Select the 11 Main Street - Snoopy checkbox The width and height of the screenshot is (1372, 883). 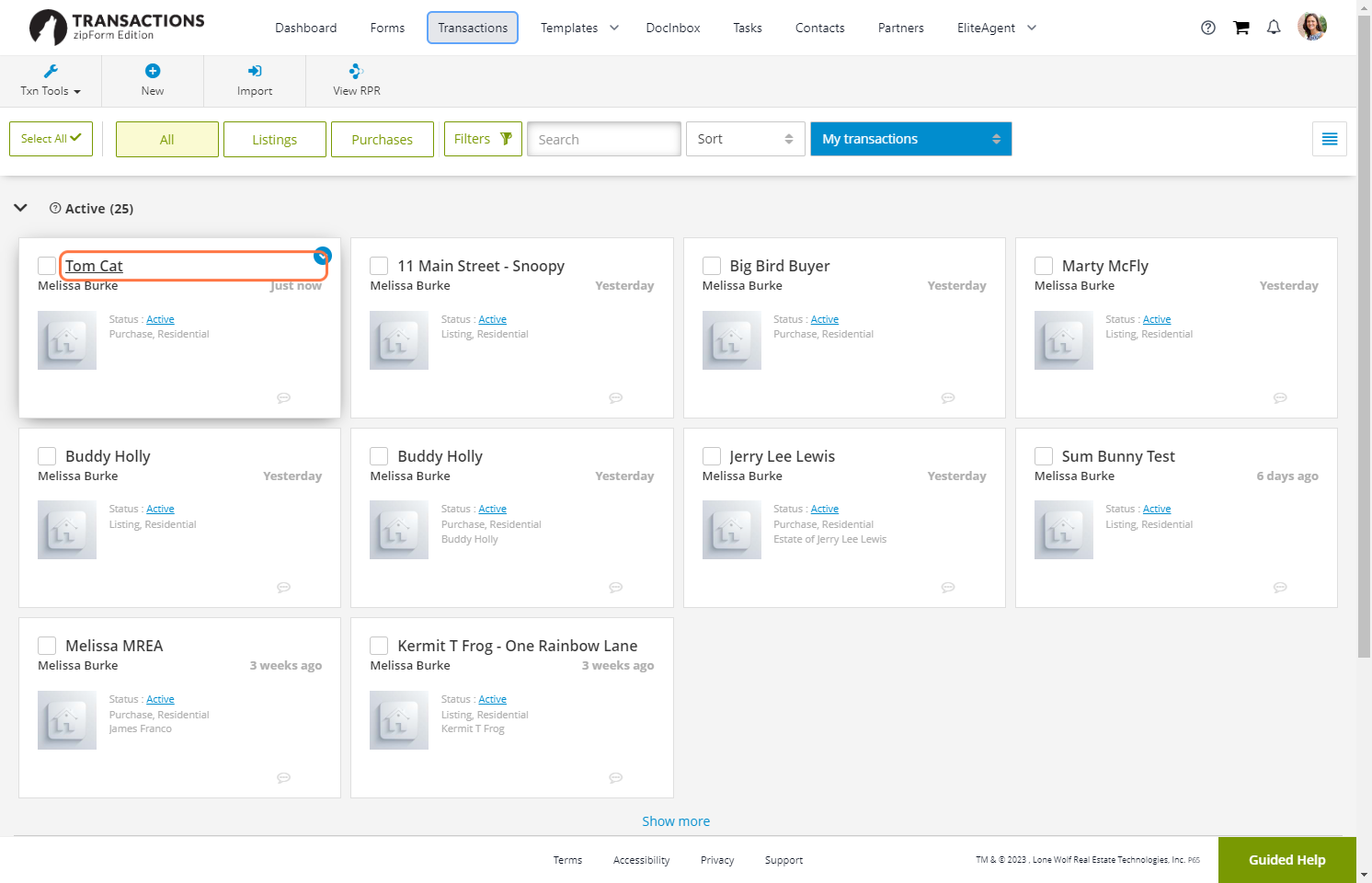point(379,266)
